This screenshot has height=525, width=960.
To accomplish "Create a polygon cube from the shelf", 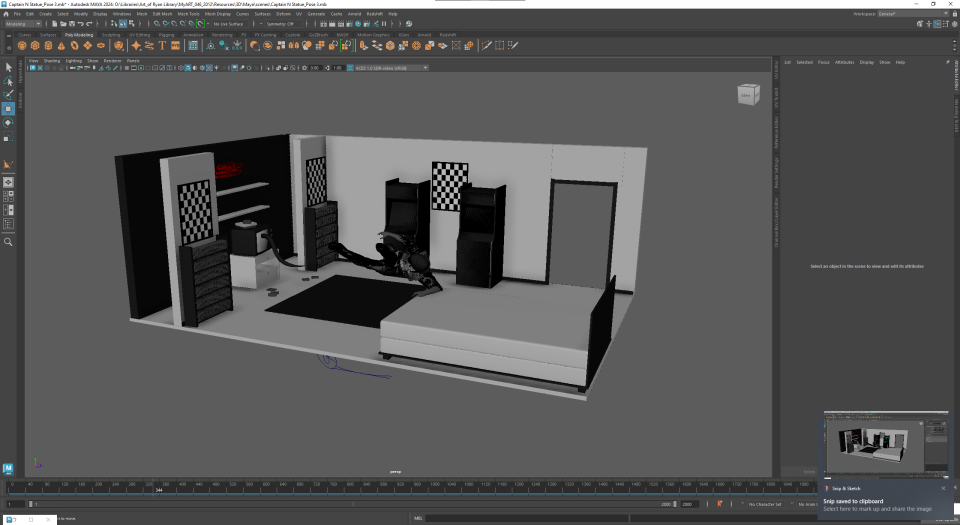I will pyautogui.click(x=35, y=45).
